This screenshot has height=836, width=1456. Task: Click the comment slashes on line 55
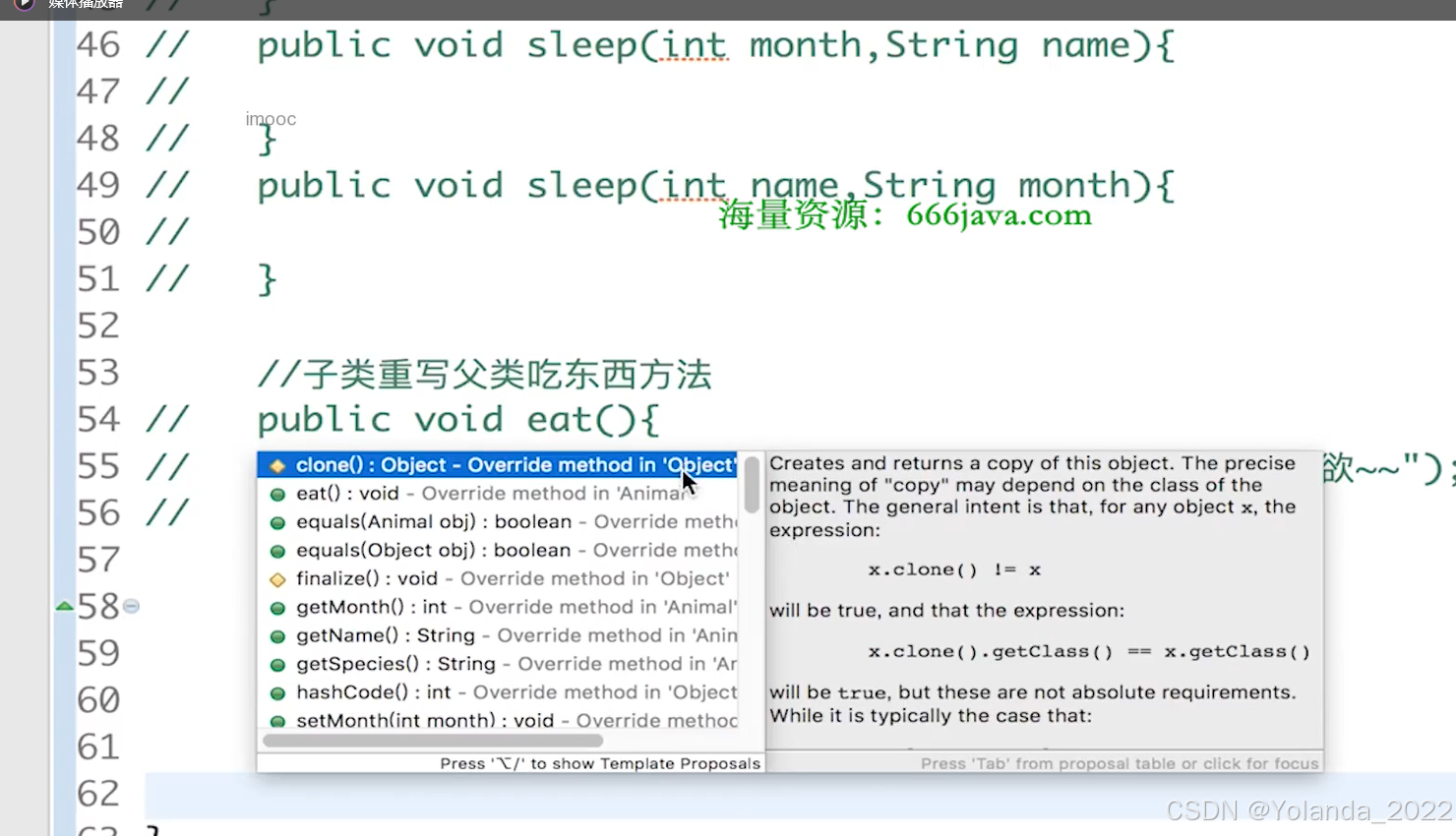167,466
